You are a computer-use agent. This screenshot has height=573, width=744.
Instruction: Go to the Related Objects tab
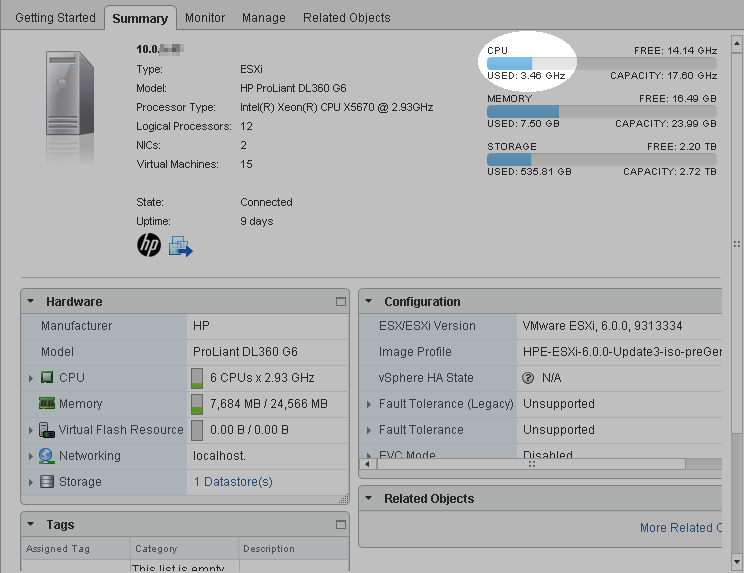coord(347,18)
